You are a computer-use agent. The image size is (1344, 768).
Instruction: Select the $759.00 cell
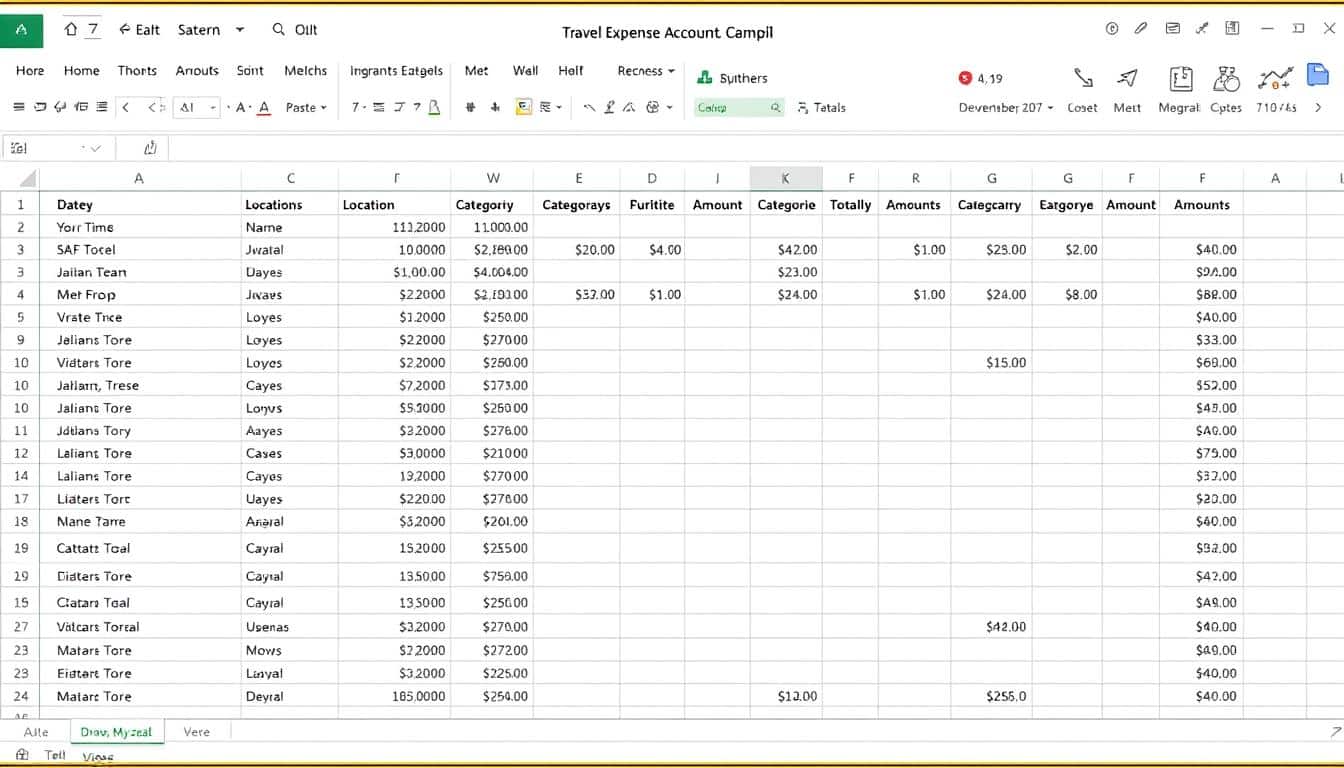[x=493, y=576]
